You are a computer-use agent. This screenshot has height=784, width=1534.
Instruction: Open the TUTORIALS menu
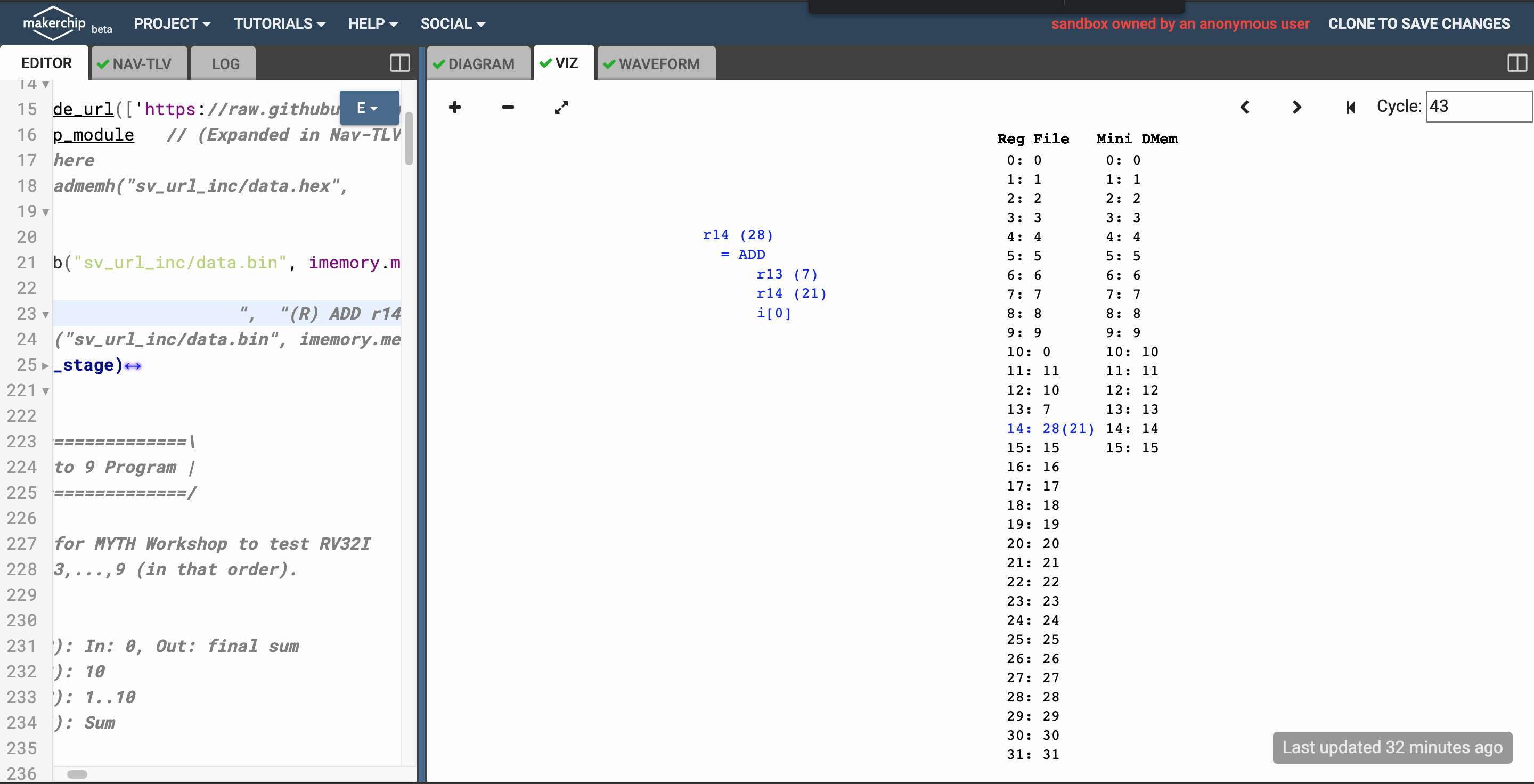click(x=279, y=24)
